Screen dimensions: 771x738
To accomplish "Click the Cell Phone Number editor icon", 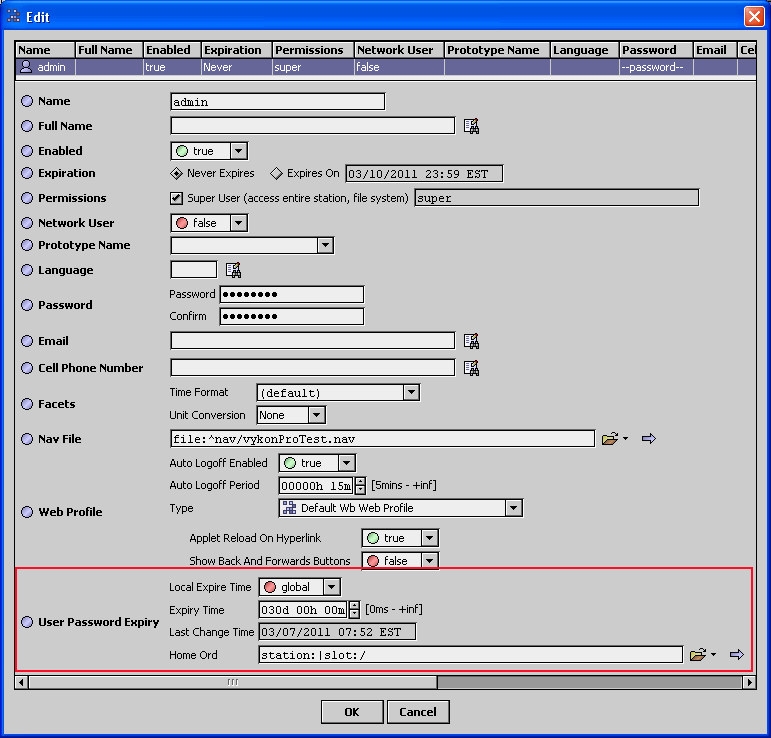I will click(471, 368).
